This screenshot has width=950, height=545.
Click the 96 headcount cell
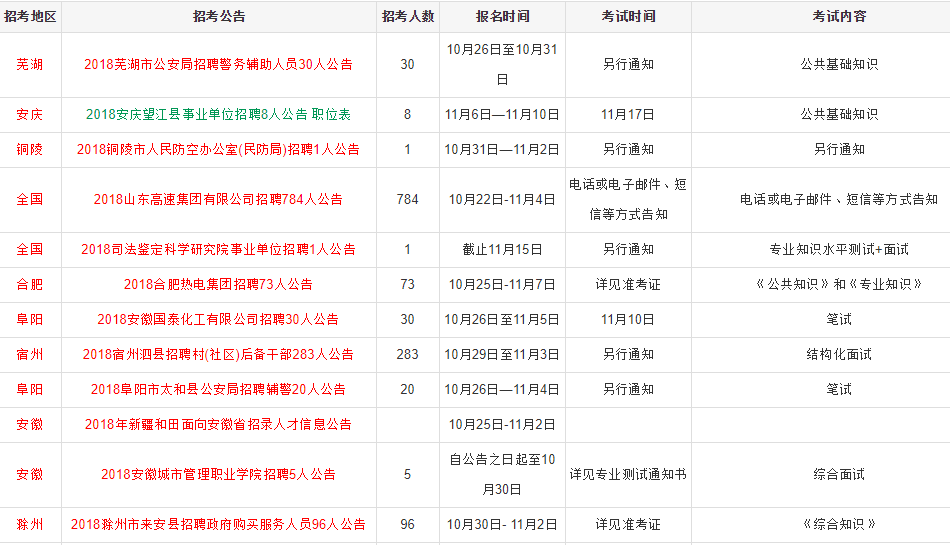coord(408,524)
